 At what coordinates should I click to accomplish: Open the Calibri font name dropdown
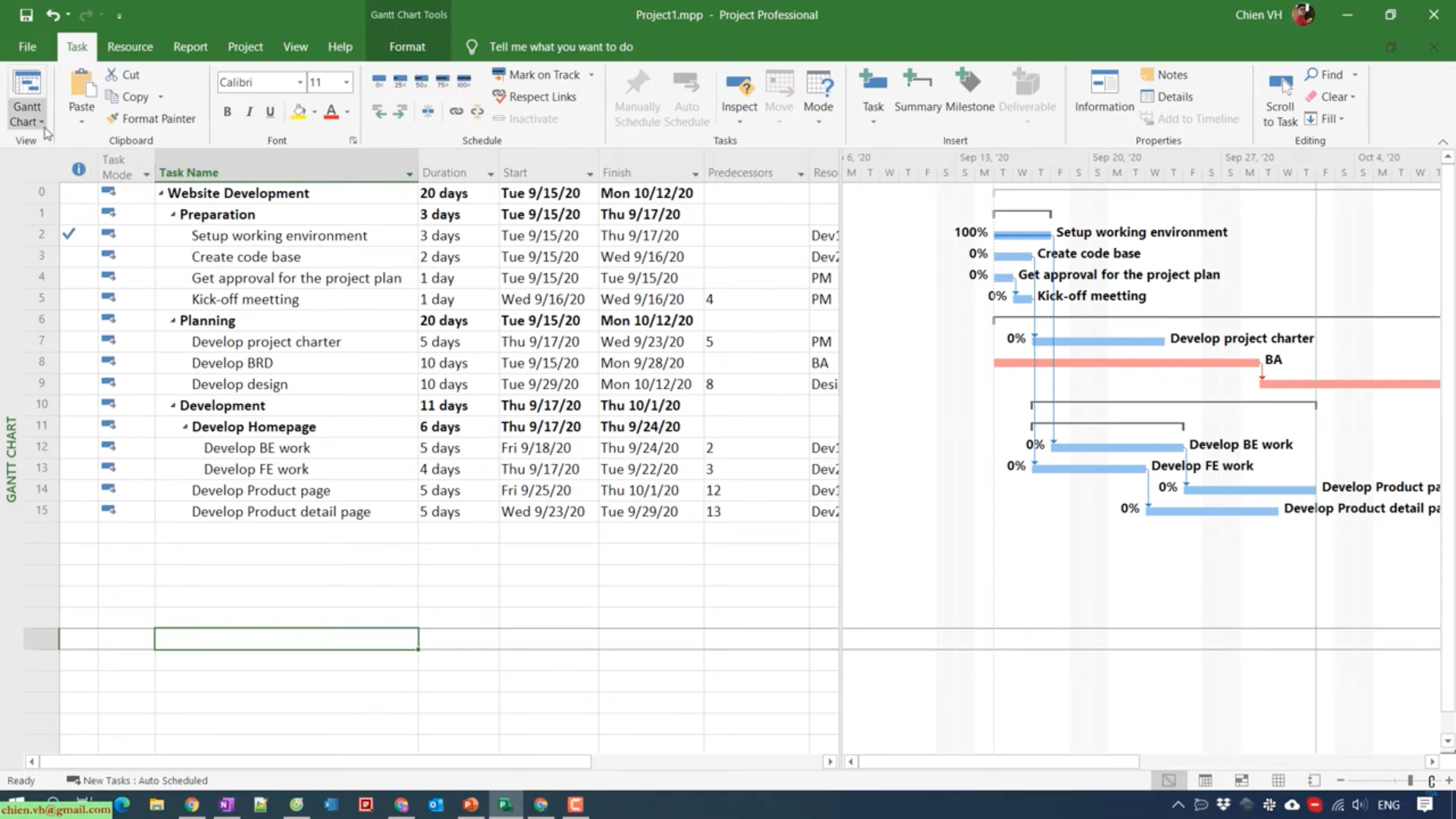tap(300, 82)
